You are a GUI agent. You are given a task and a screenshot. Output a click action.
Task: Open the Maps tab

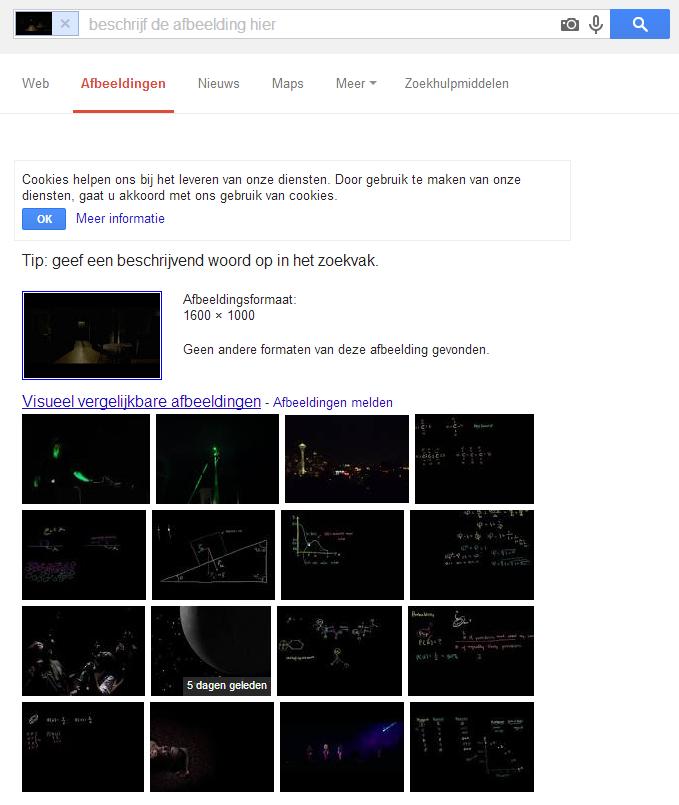[x=287, y=84]
